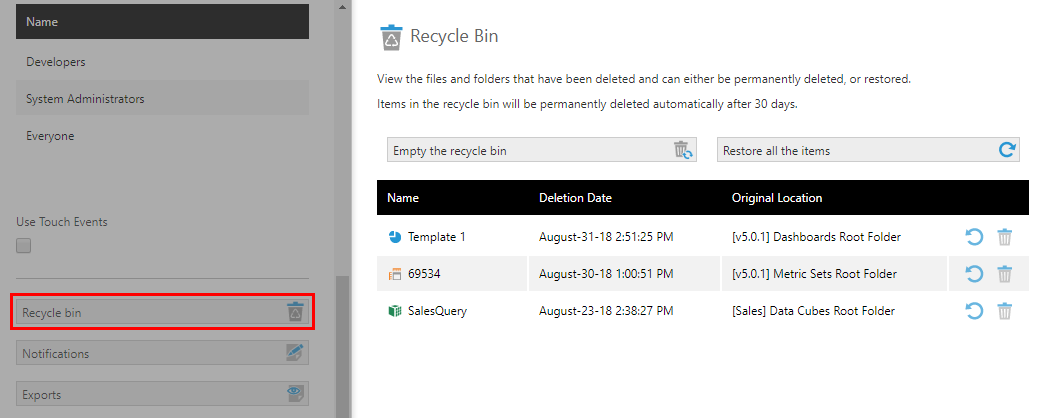
Task: Click the Recycle Bin header icon
Action: 391,37
